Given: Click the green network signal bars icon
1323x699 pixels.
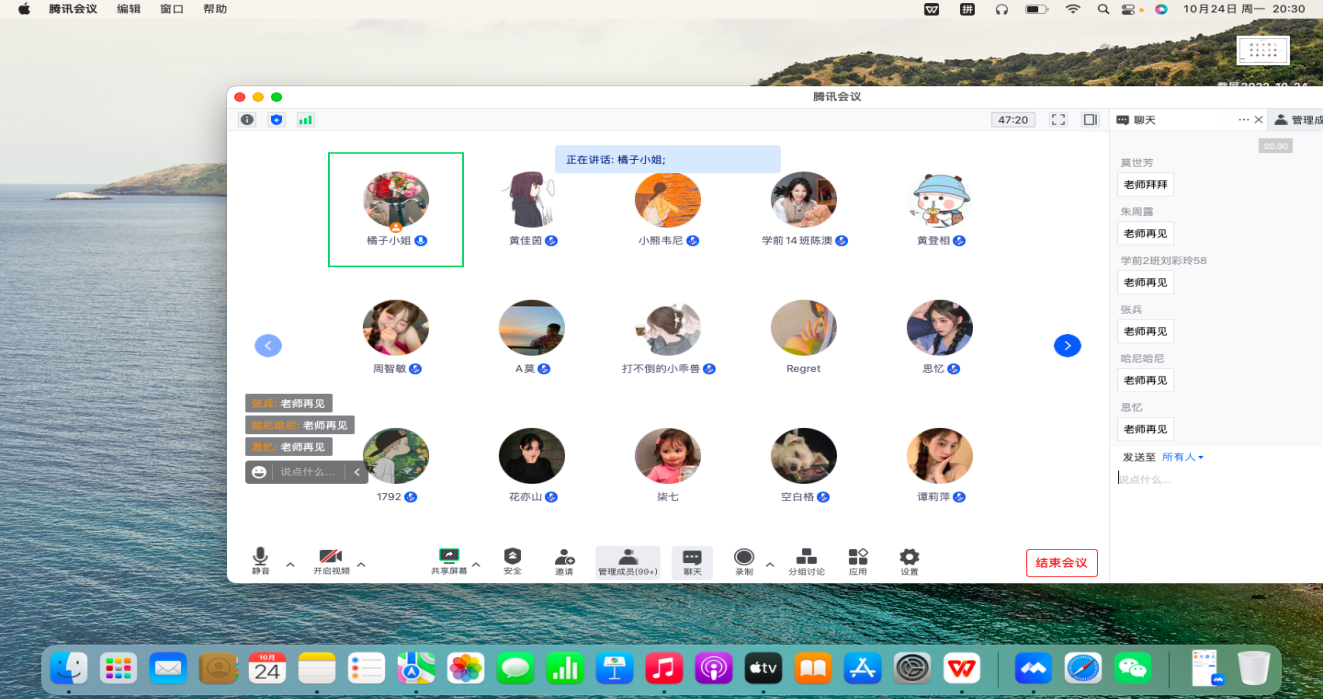Looking at the screenshot, I should [305, 120].
